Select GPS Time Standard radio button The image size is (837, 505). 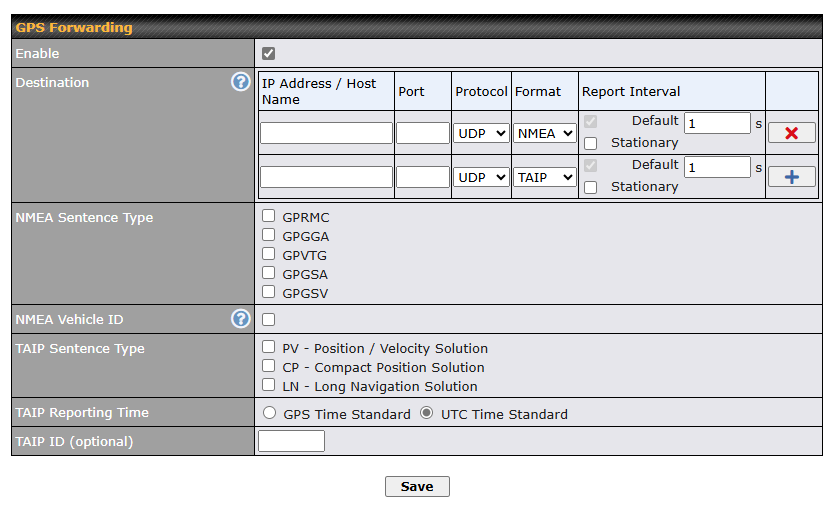click(x=270, y=413)
